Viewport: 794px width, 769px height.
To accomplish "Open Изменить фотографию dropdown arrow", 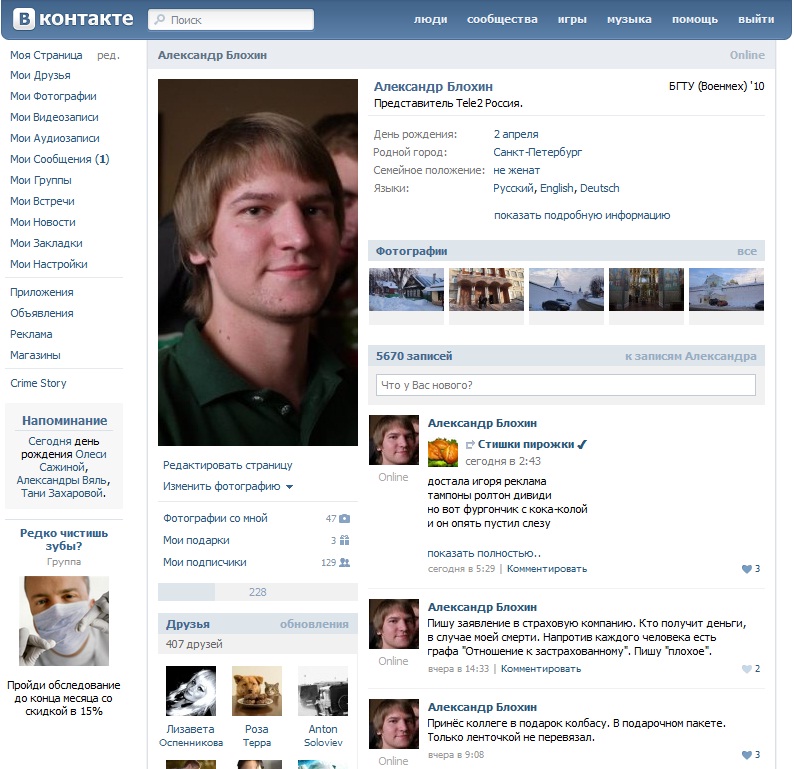I will pos(290,487).
